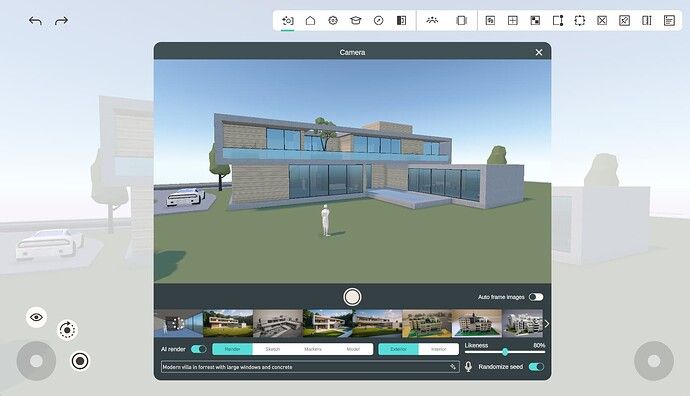Click the checkered material icon
This screenshot has height=396, width=690.
pos(535,21)
